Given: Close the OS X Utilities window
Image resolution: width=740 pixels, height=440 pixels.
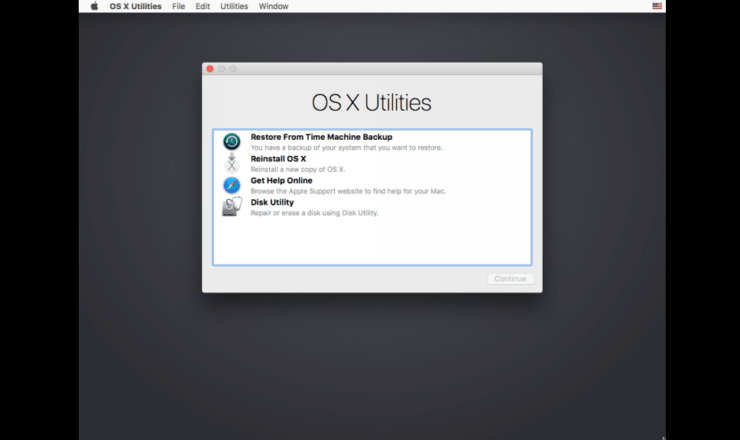Looking at the screenshot, I should pos(210,69).
